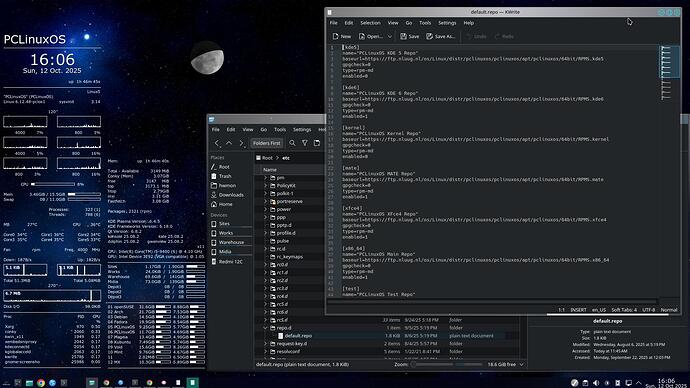Open the Selection menu in KWrite
Screen dimensions: 690x388
370,23
